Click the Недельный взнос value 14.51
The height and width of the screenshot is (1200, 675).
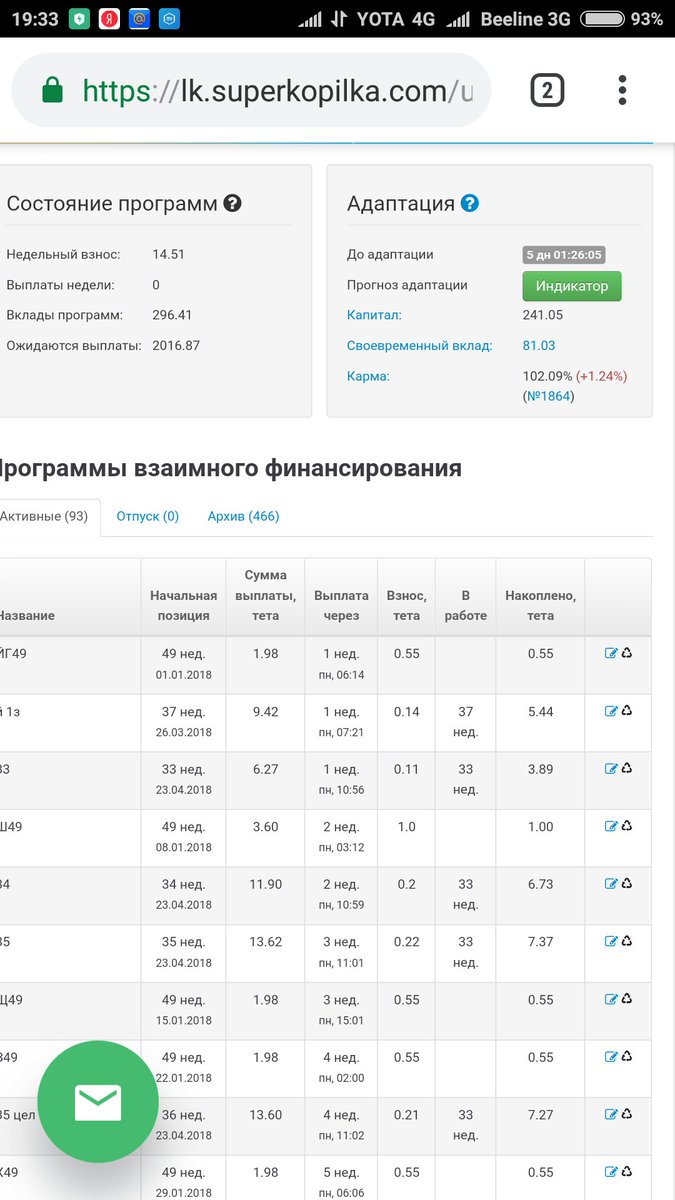168,255
